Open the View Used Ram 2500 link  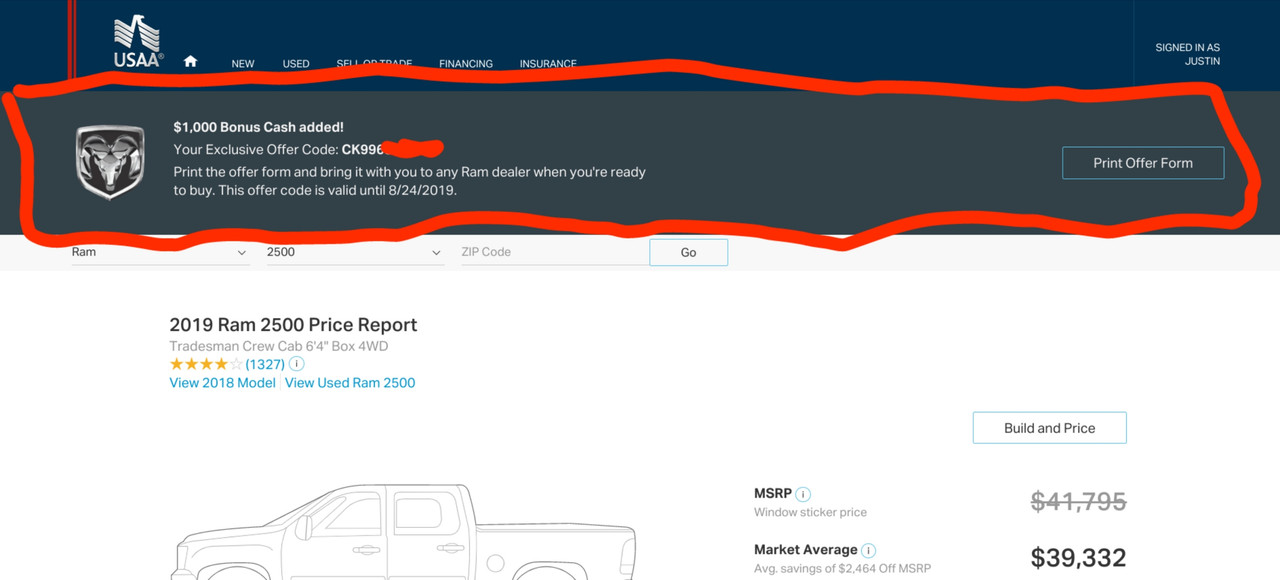pos(350,383)
